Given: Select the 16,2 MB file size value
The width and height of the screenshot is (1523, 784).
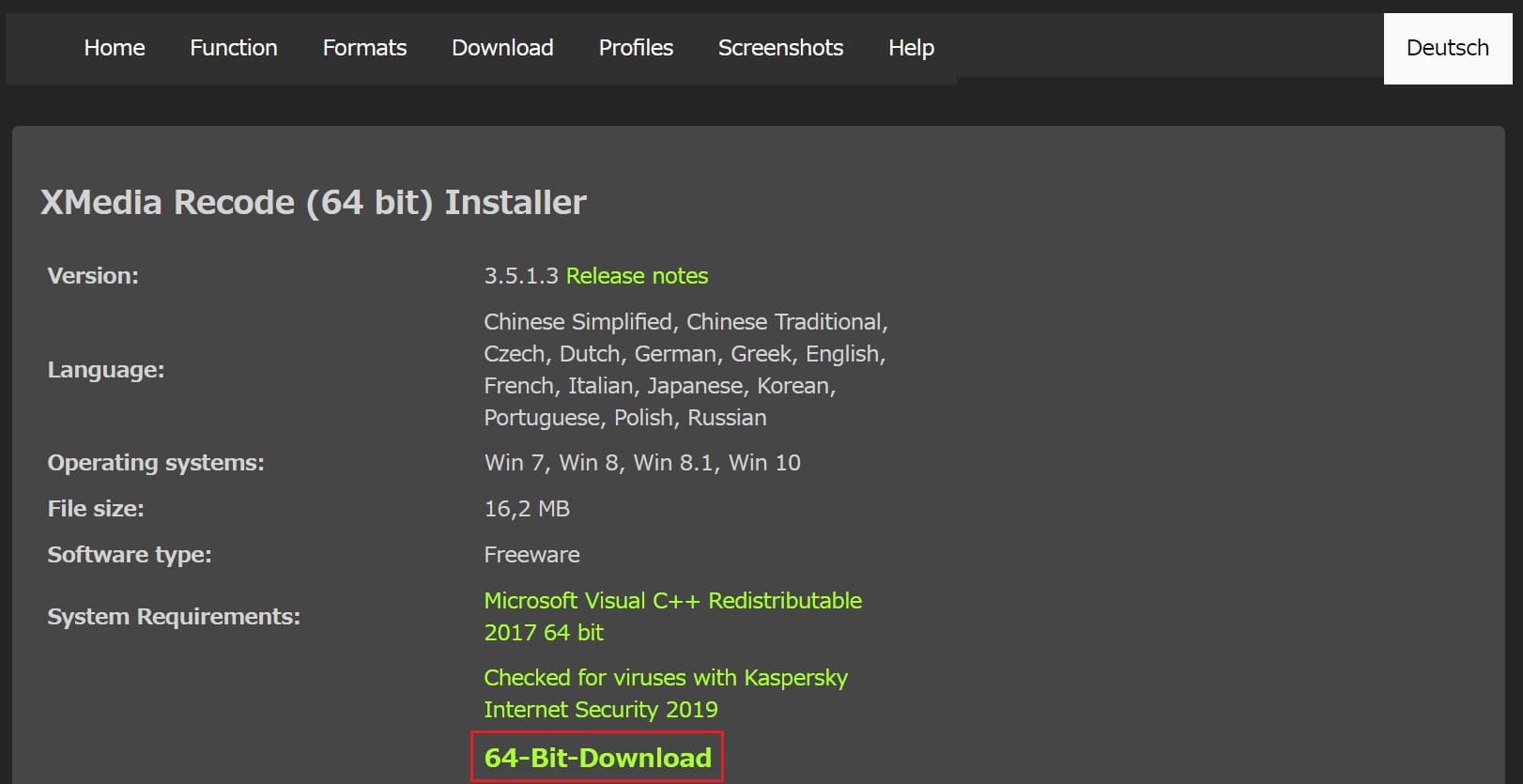Looking at the screenshot, I should pyautogui.click(x=527, y=509).
